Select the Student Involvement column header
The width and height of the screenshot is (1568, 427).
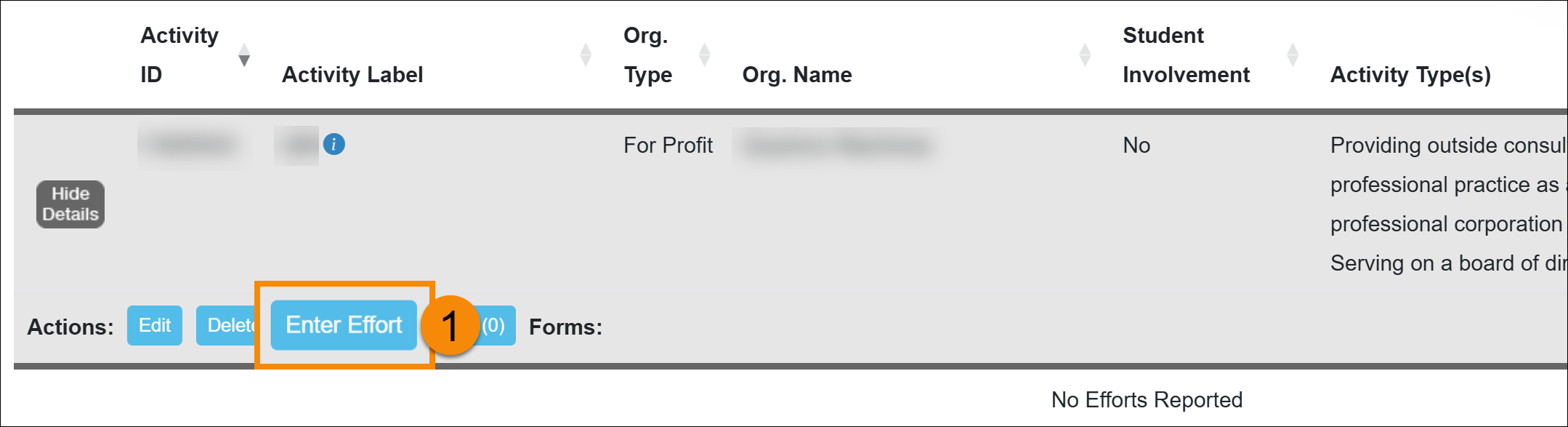pyautogui.click(x=1186, y=55)
